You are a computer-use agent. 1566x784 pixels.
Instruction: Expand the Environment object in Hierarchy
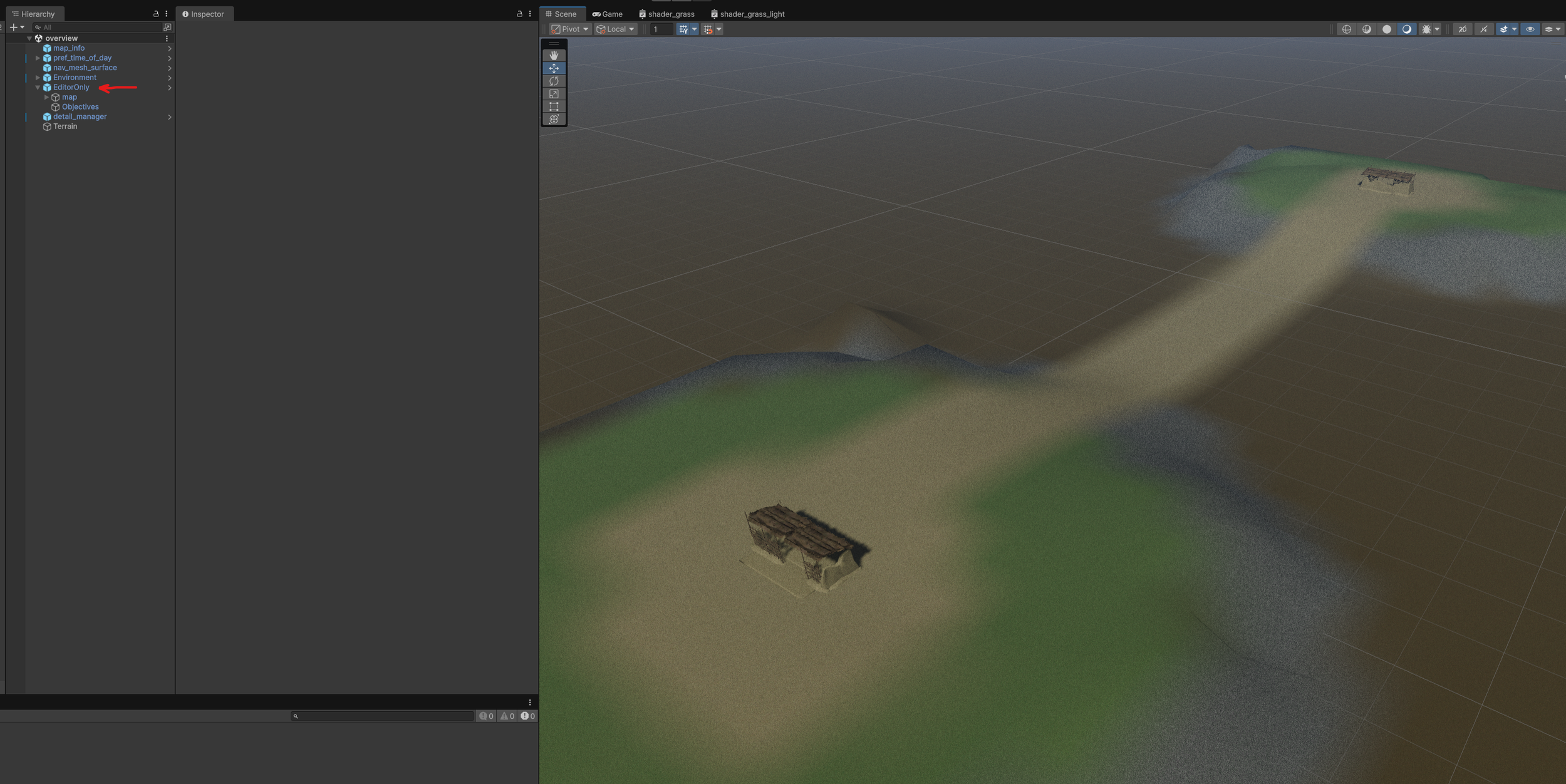click(38, 78)
